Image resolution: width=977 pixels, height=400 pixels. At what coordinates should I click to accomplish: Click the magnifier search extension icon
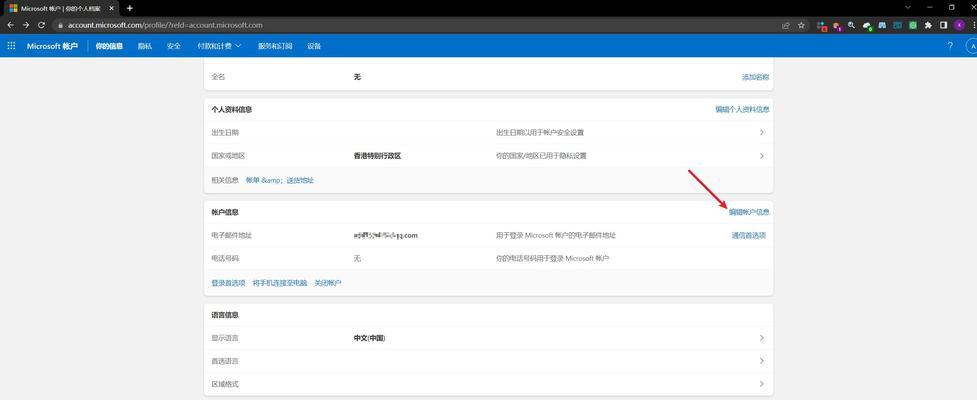pyautogui.click(x=852, y=26)
